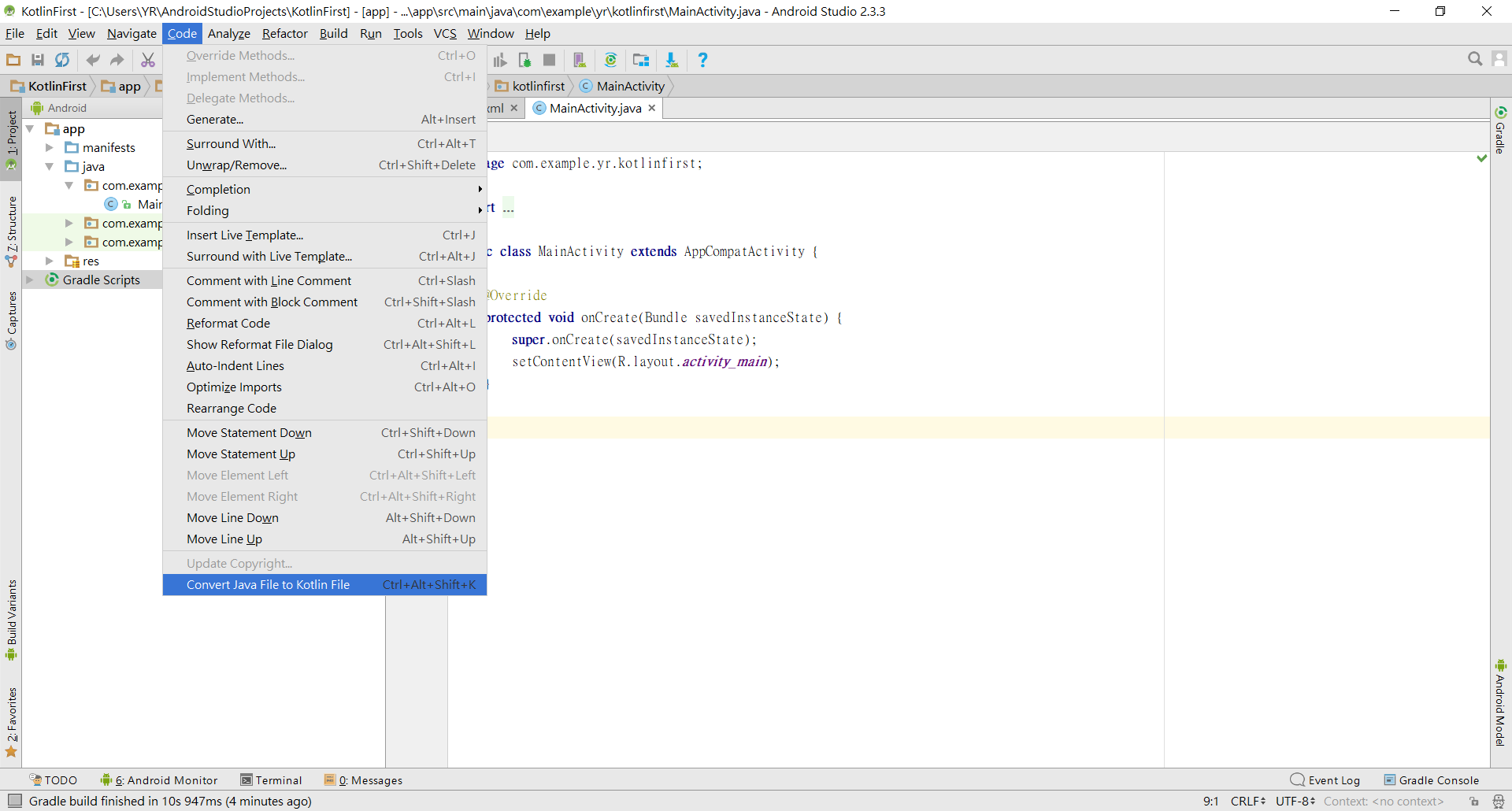Screen dimensions: 1512x811
Task: Click kotlinfirst breadcrumb folder
Action: (530, 86)
